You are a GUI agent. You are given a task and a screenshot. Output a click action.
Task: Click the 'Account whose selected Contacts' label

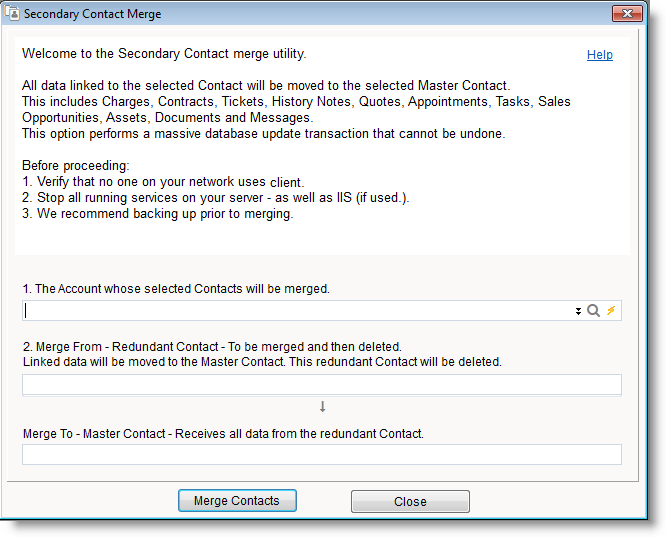(x=176, y=288)
